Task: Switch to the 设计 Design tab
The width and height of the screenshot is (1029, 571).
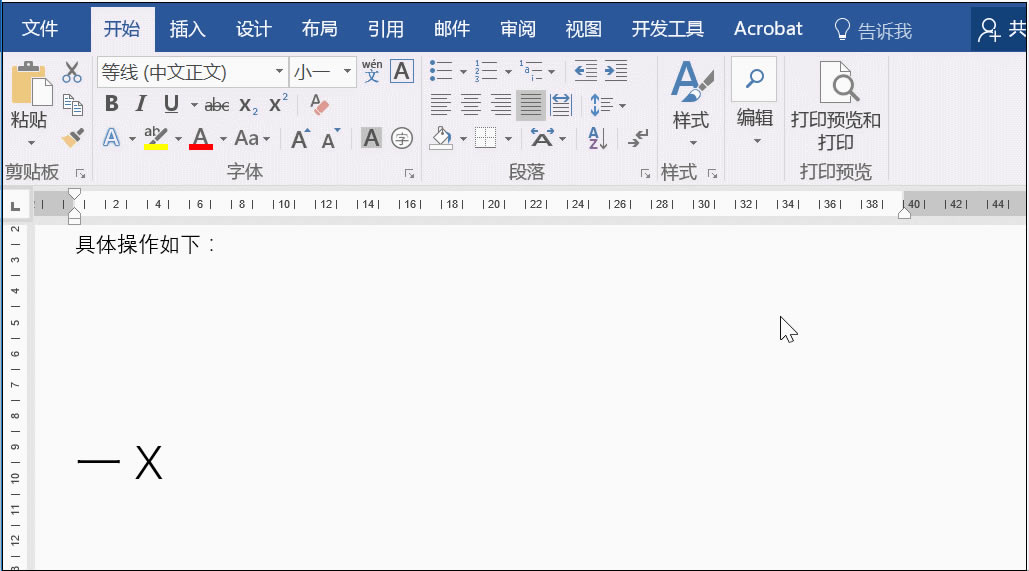Action: coord(254,29)
